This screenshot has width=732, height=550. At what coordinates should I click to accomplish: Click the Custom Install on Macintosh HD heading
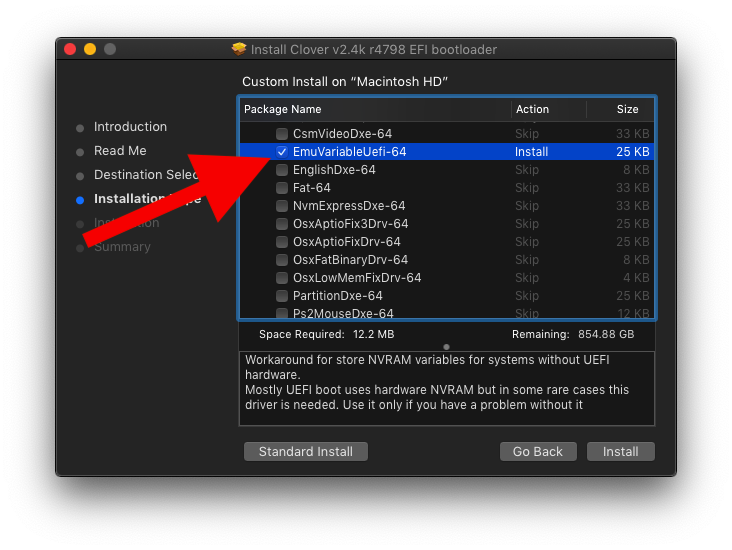tap(345, 82)
